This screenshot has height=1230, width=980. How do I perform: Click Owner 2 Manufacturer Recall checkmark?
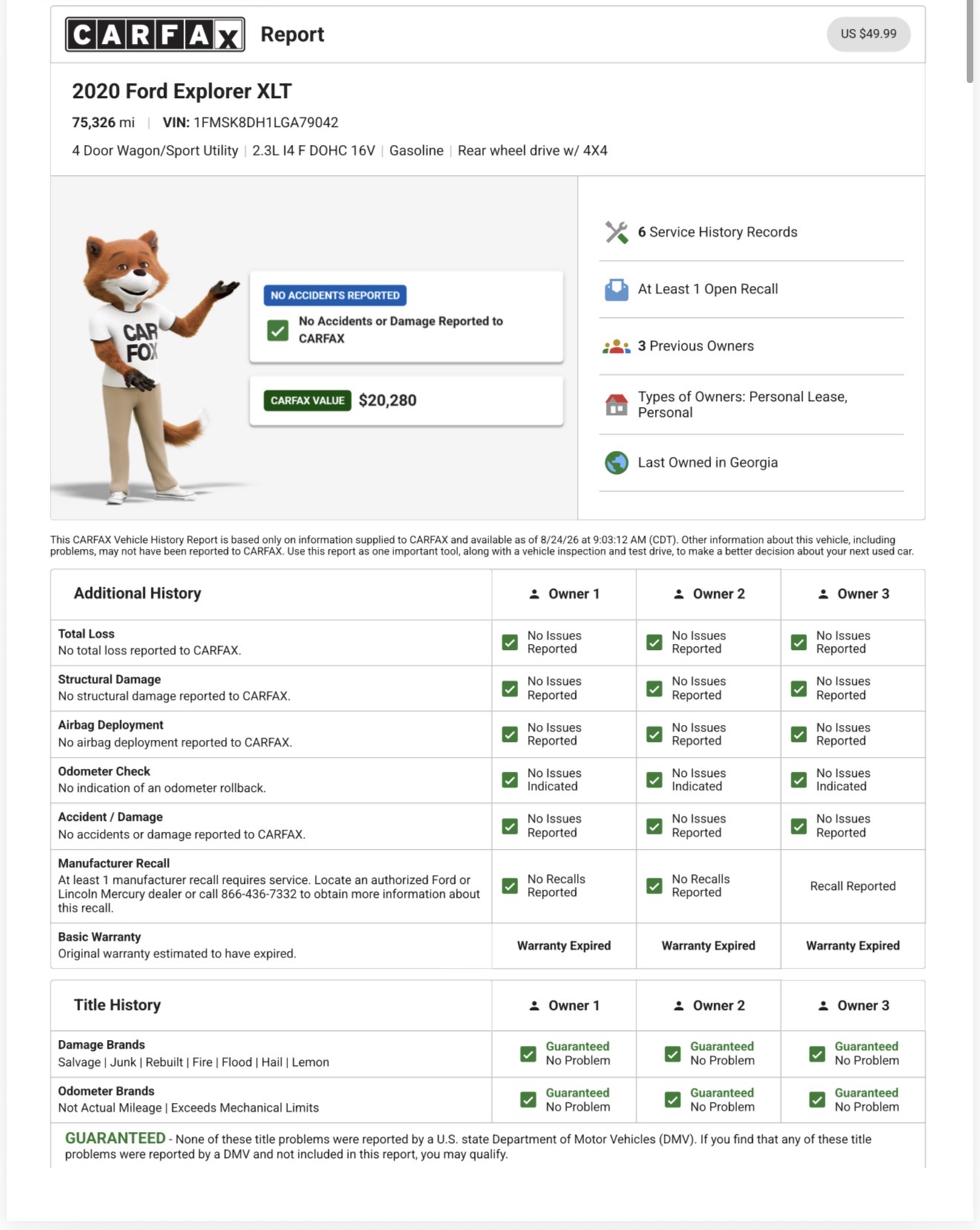(x=654, y=885)
